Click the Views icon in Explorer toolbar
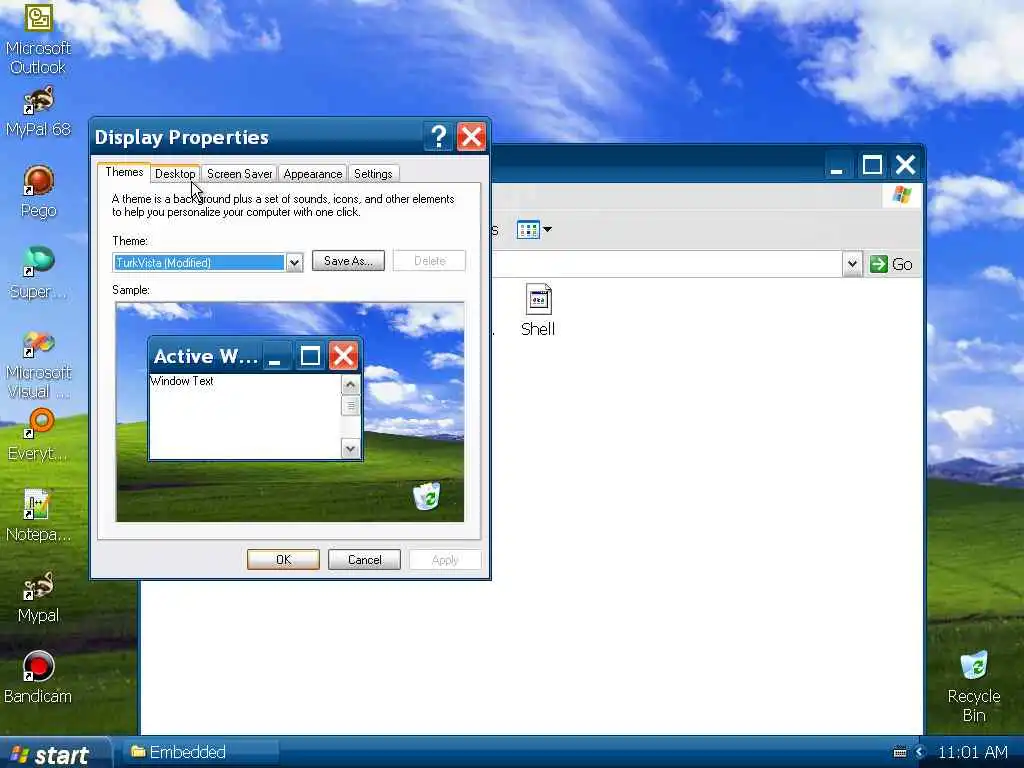The width and height of the screenshot is (1024, 768). click(528, 230)
